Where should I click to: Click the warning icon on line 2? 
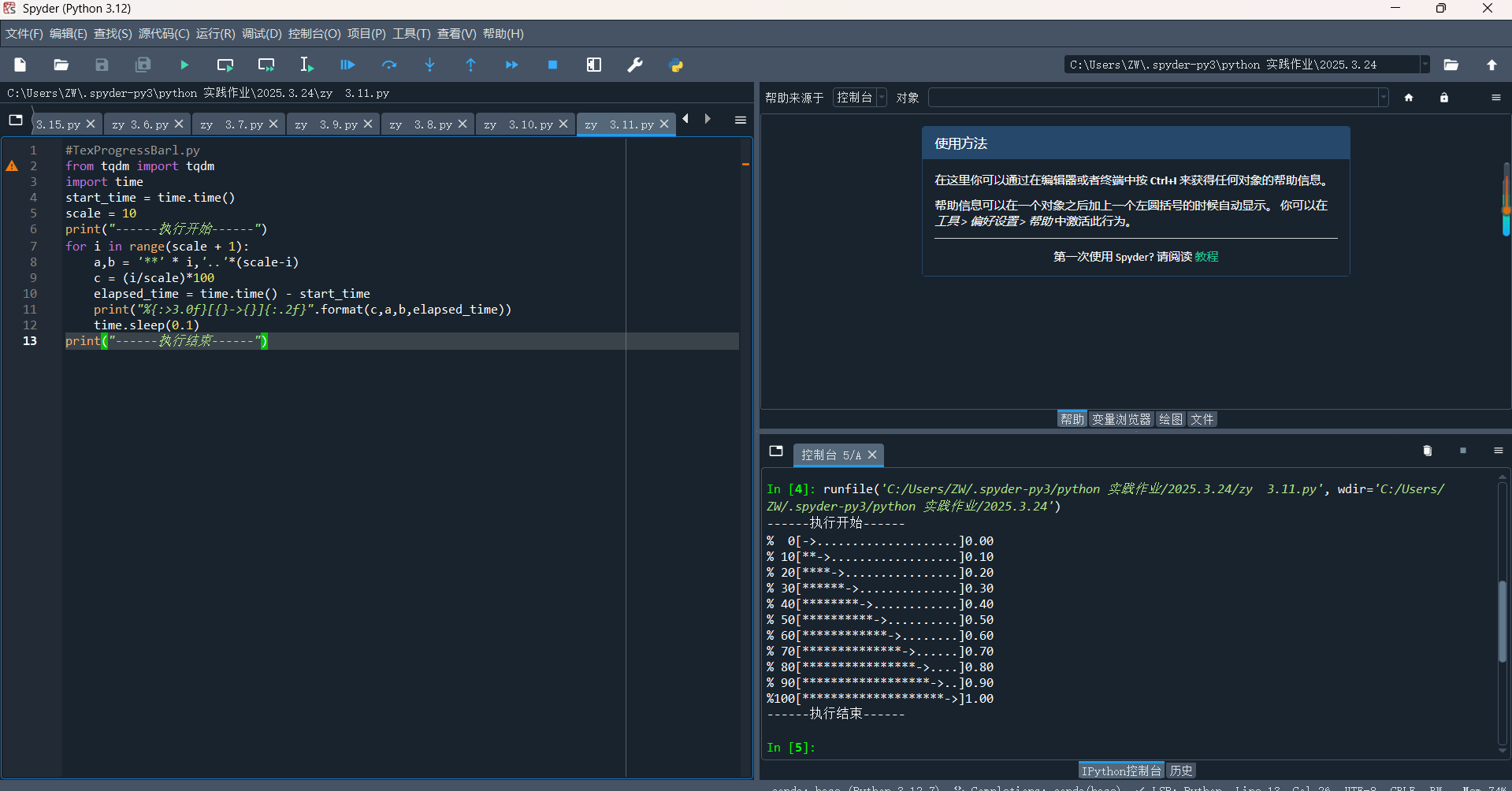tap(12, 166)
